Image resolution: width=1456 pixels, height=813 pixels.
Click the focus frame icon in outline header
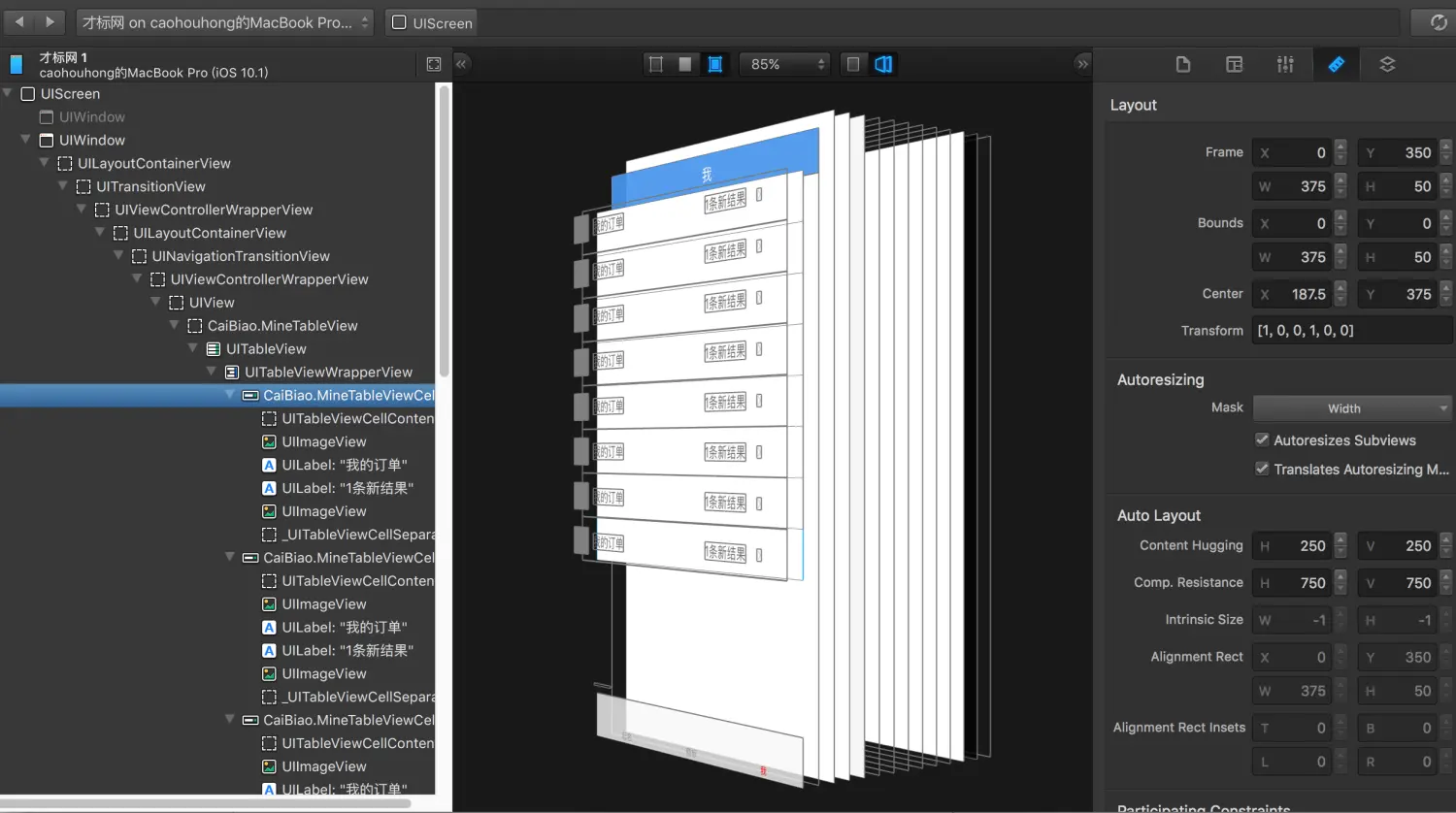click(434, 64)
